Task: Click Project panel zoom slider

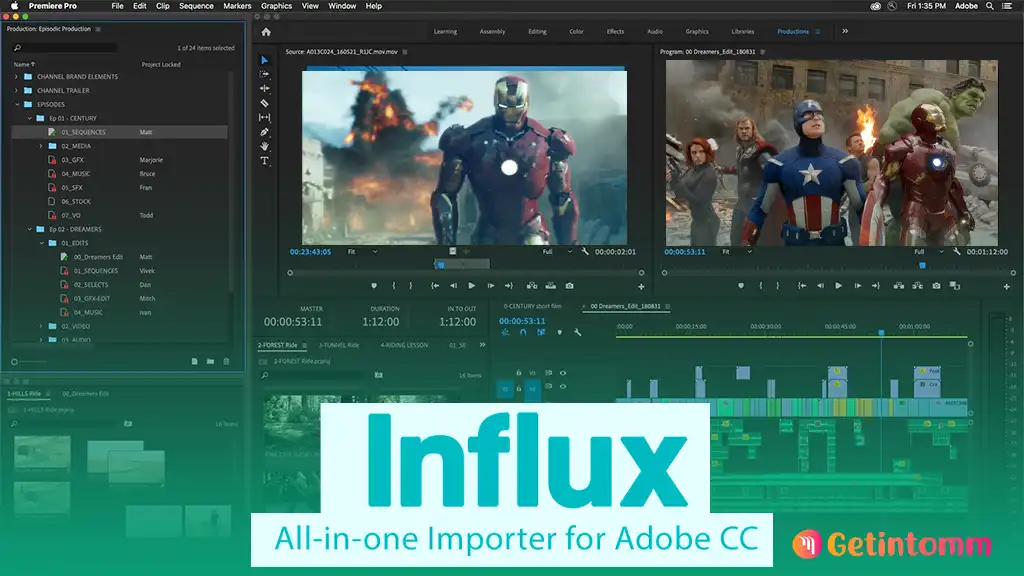Action: tap(29, 362)
